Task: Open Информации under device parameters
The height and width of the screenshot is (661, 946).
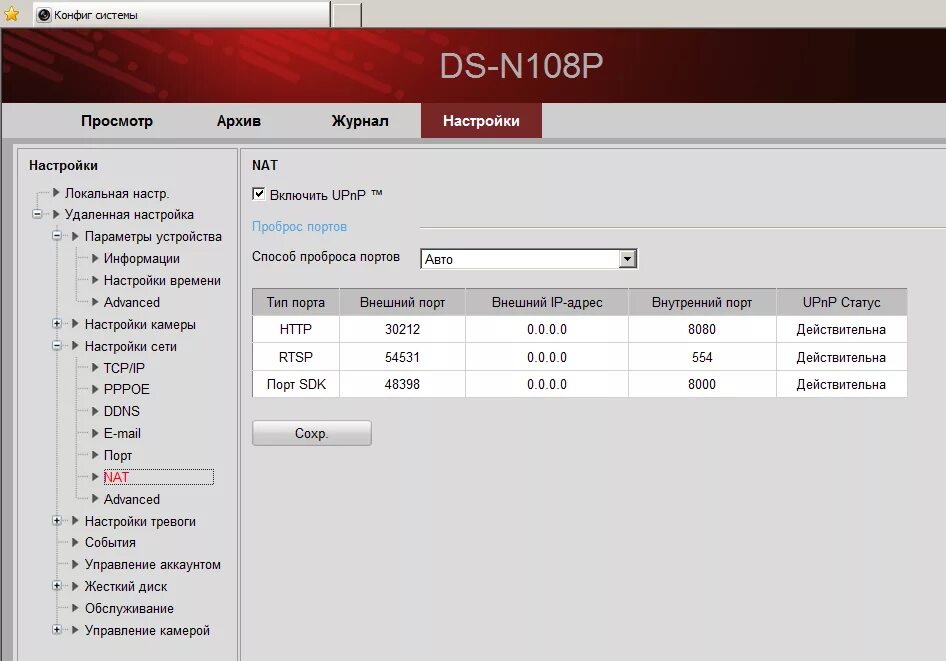Action: pos(142,258)
